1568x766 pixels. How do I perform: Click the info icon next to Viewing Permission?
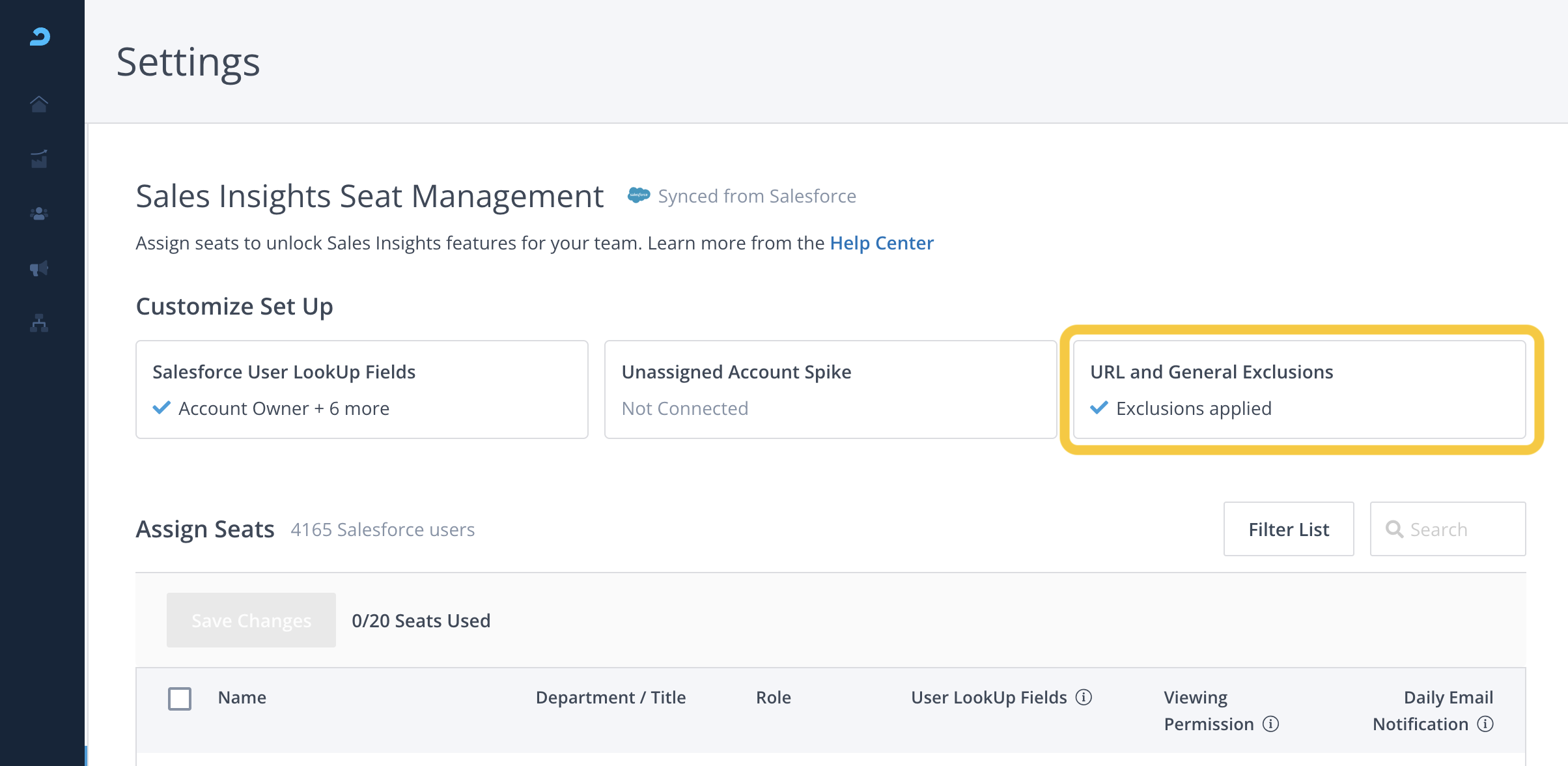[x=1270, y=724]
